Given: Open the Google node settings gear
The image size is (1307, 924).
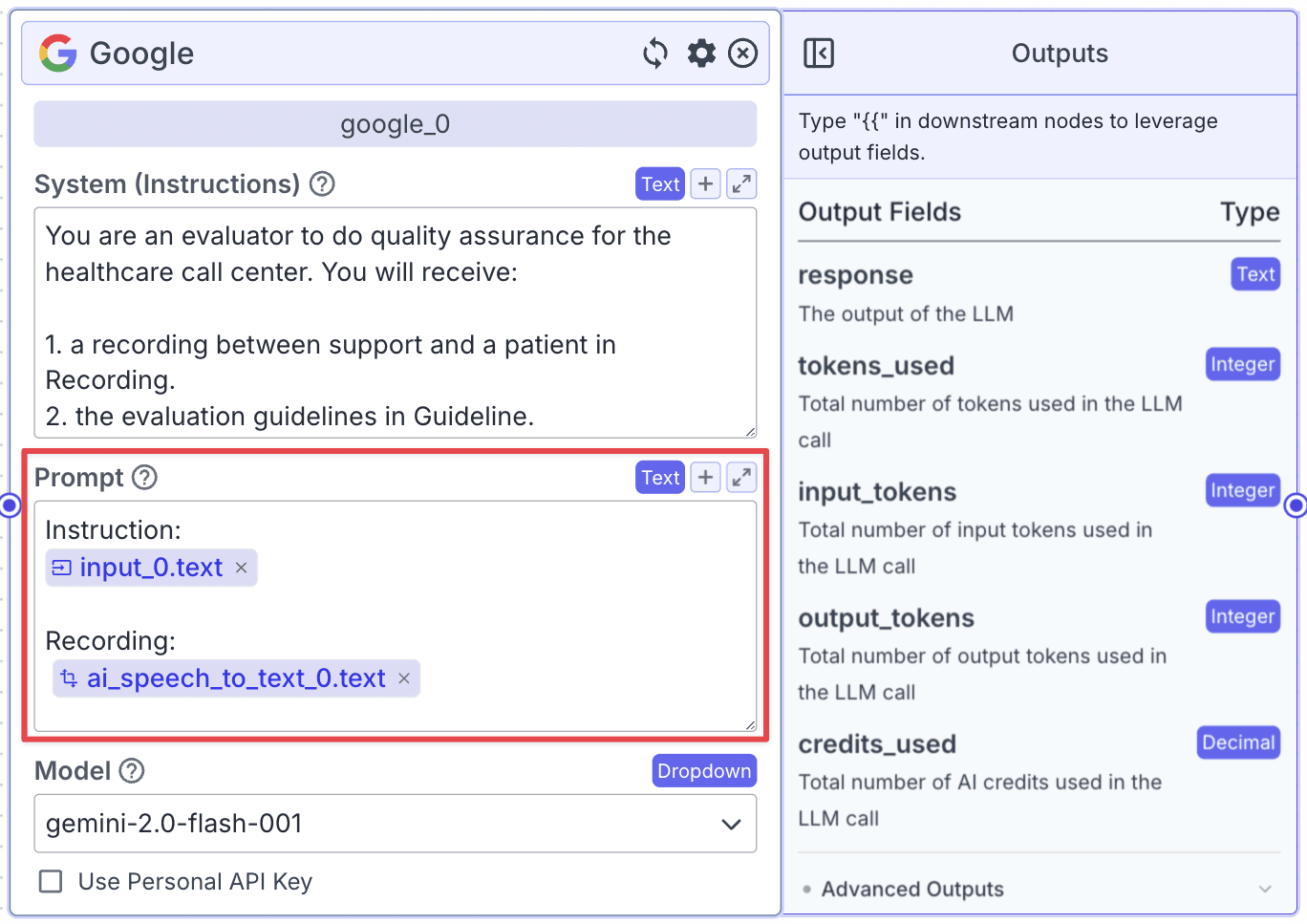Looking at the screenshot, I should [x=701, y=54].
